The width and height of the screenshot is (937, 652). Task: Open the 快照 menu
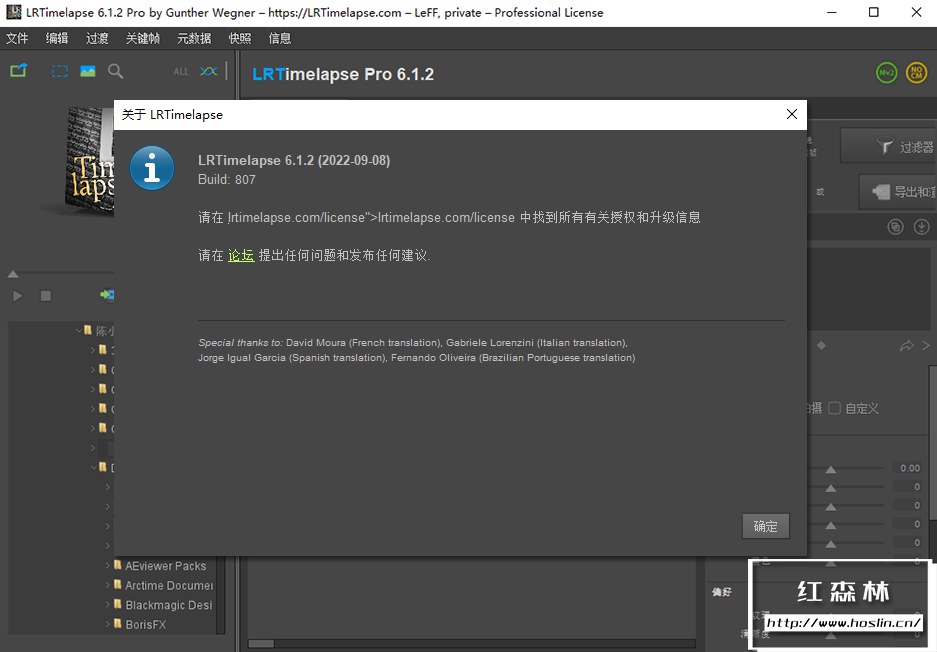(x=240, y=38)
